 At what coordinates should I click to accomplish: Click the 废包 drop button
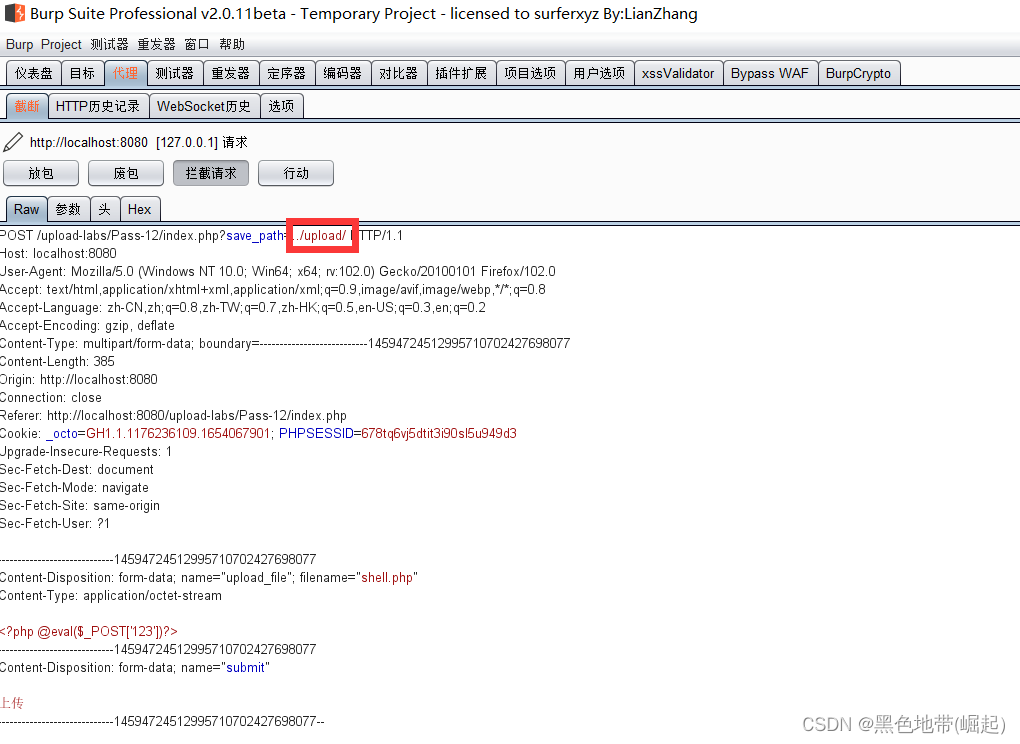(x=126, y=173)
